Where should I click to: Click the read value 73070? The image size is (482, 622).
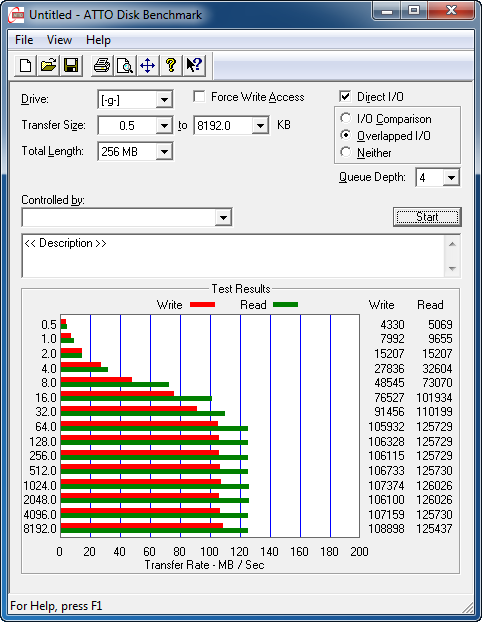click(437, 383)
